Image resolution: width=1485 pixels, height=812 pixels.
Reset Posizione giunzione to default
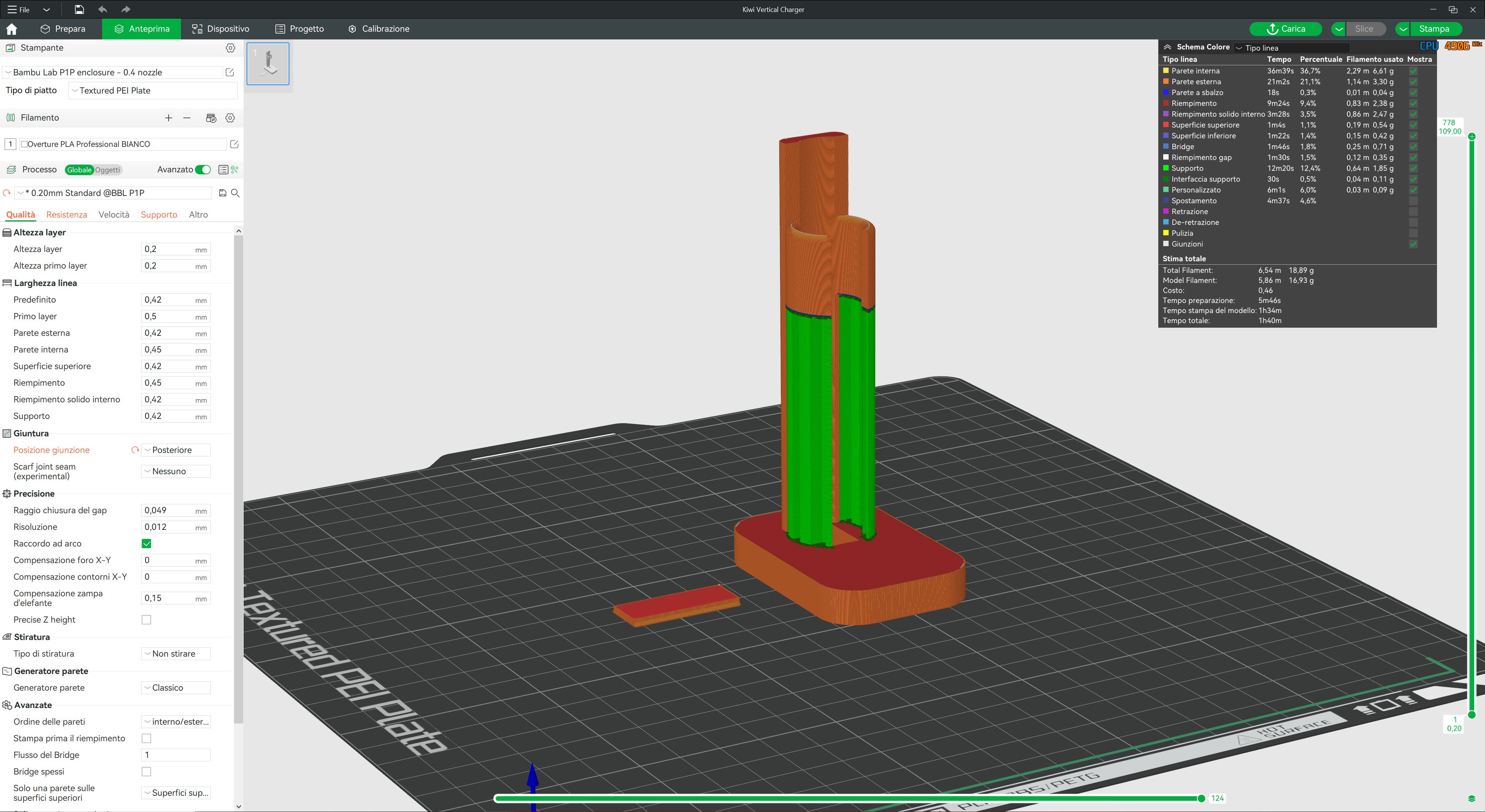[135, 450]
